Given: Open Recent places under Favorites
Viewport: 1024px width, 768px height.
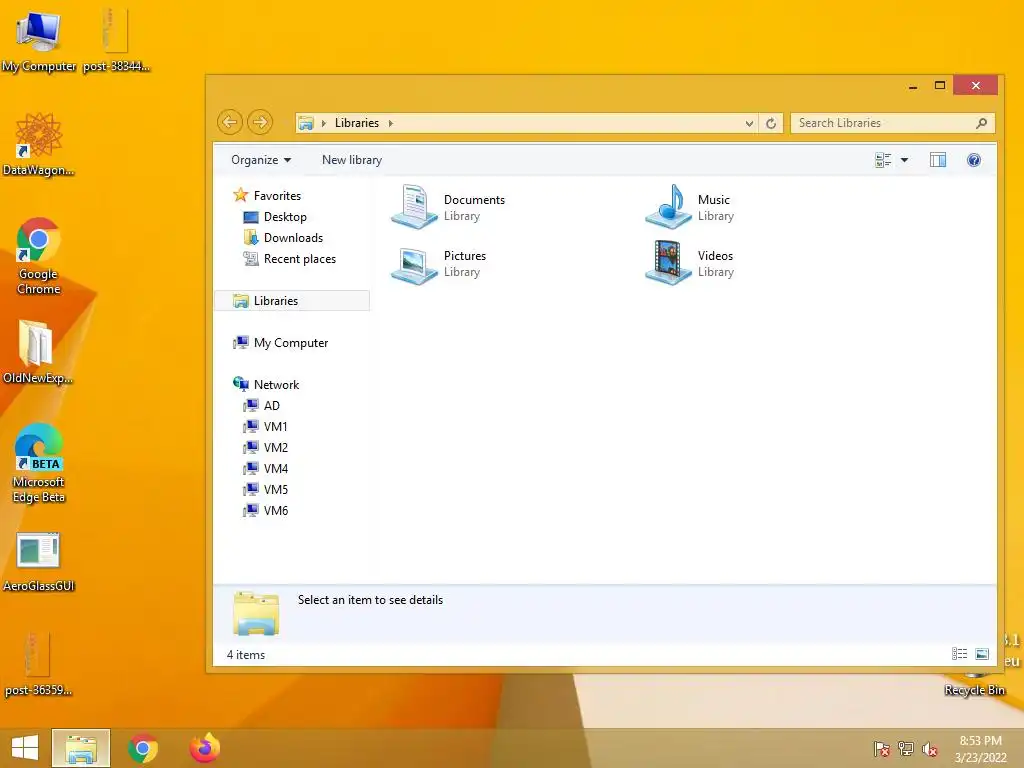Looking at the screenshot, I should (x=300, y=259).
